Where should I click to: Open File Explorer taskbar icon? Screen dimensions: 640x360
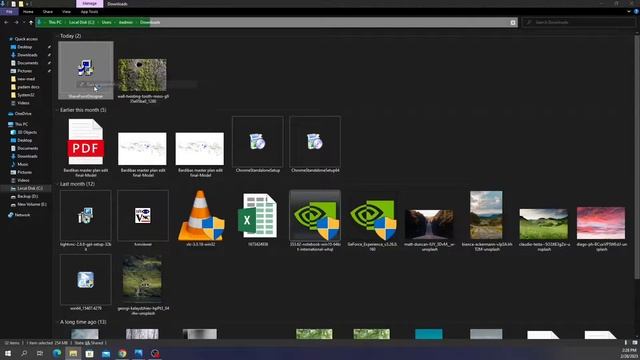point(73,353)
